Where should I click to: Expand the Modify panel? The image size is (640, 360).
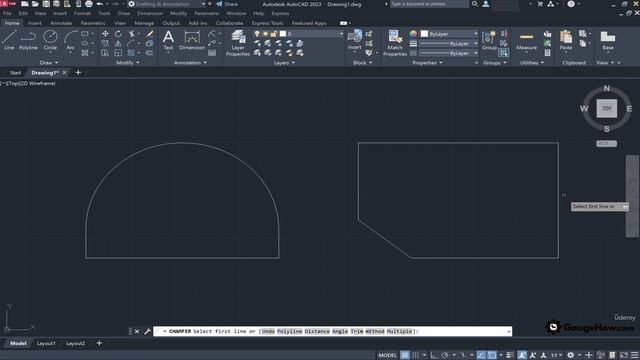[128, 63]
